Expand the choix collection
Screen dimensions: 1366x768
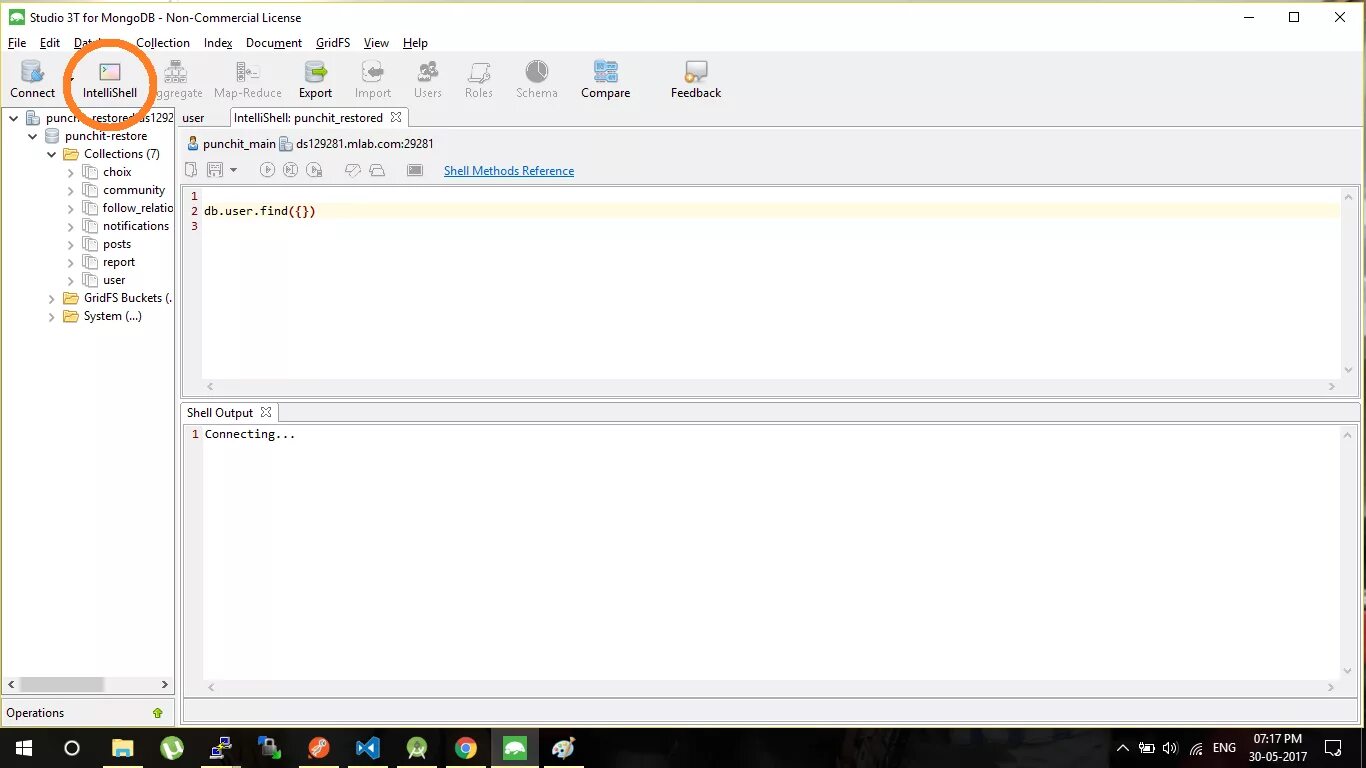(x=71, y=172)
